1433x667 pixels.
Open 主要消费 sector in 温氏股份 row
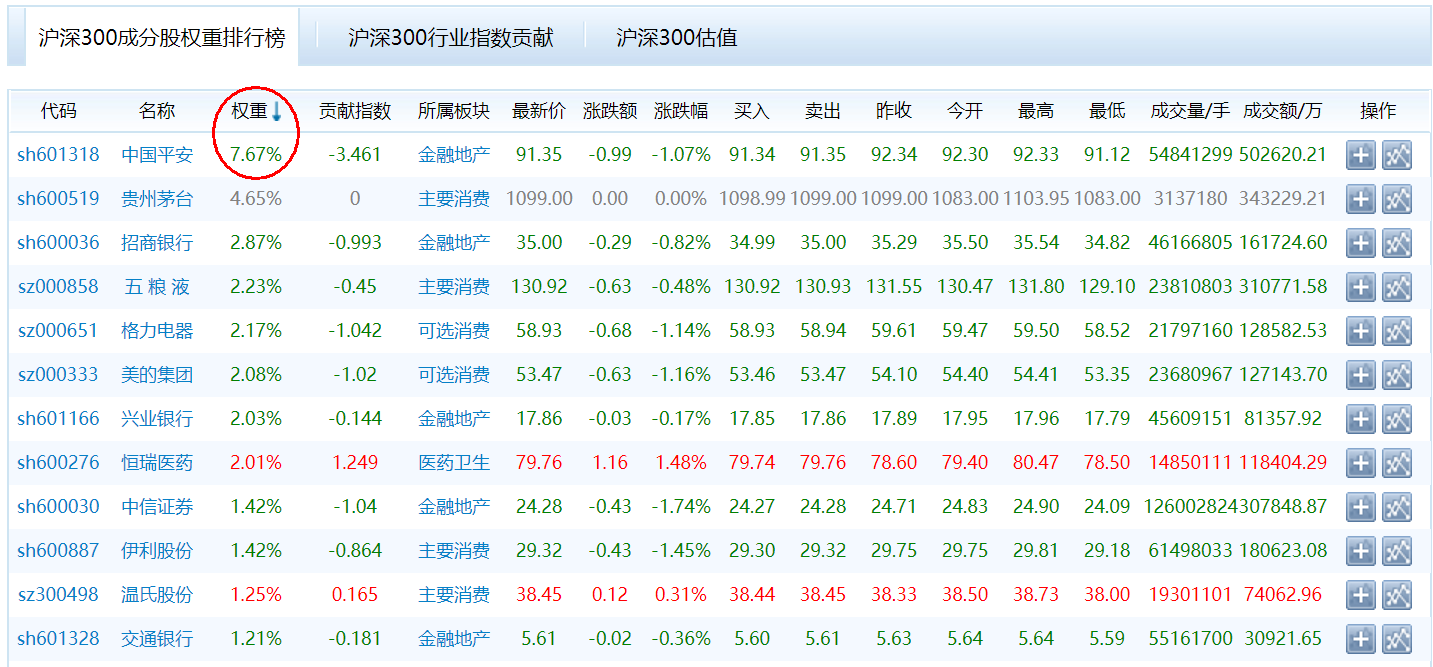454,595
